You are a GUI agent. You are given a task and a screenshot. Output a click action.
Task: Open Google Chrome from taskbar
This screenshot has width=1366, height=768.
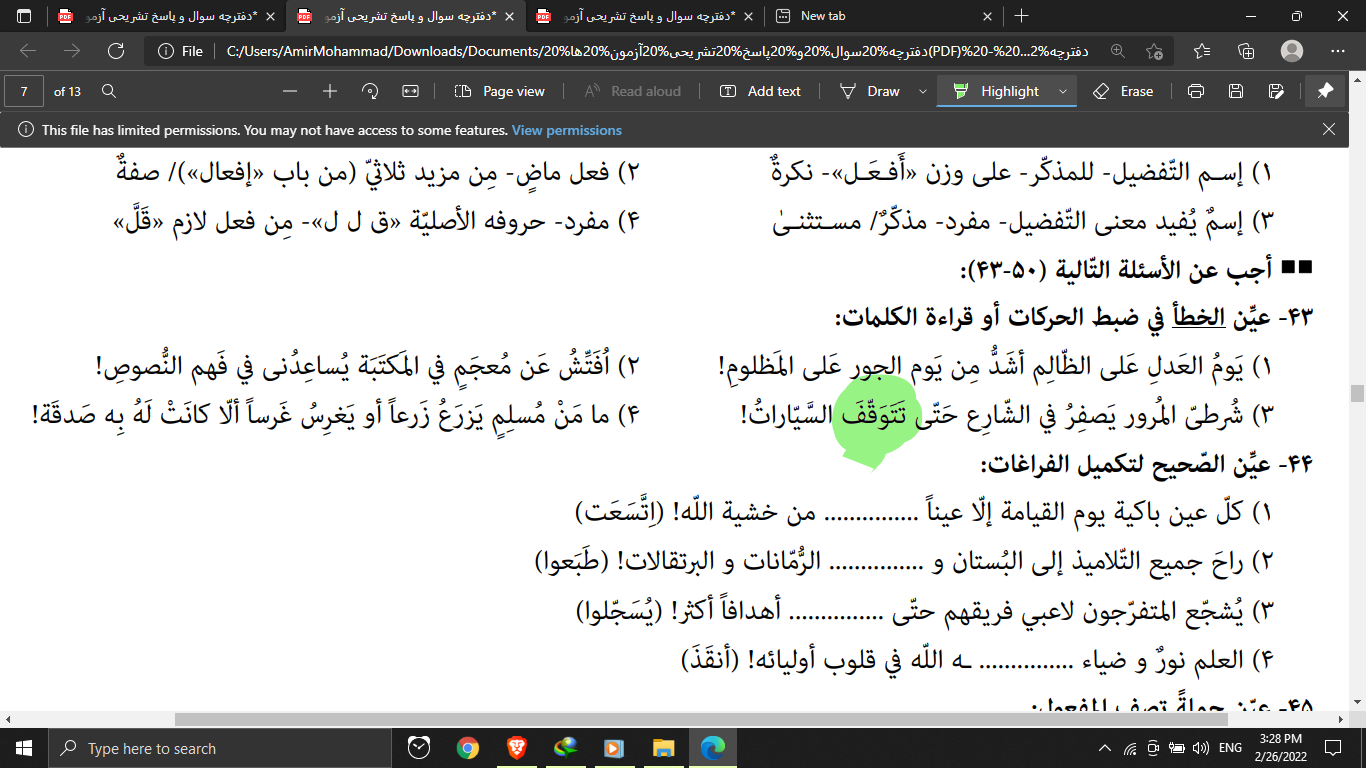467,748
